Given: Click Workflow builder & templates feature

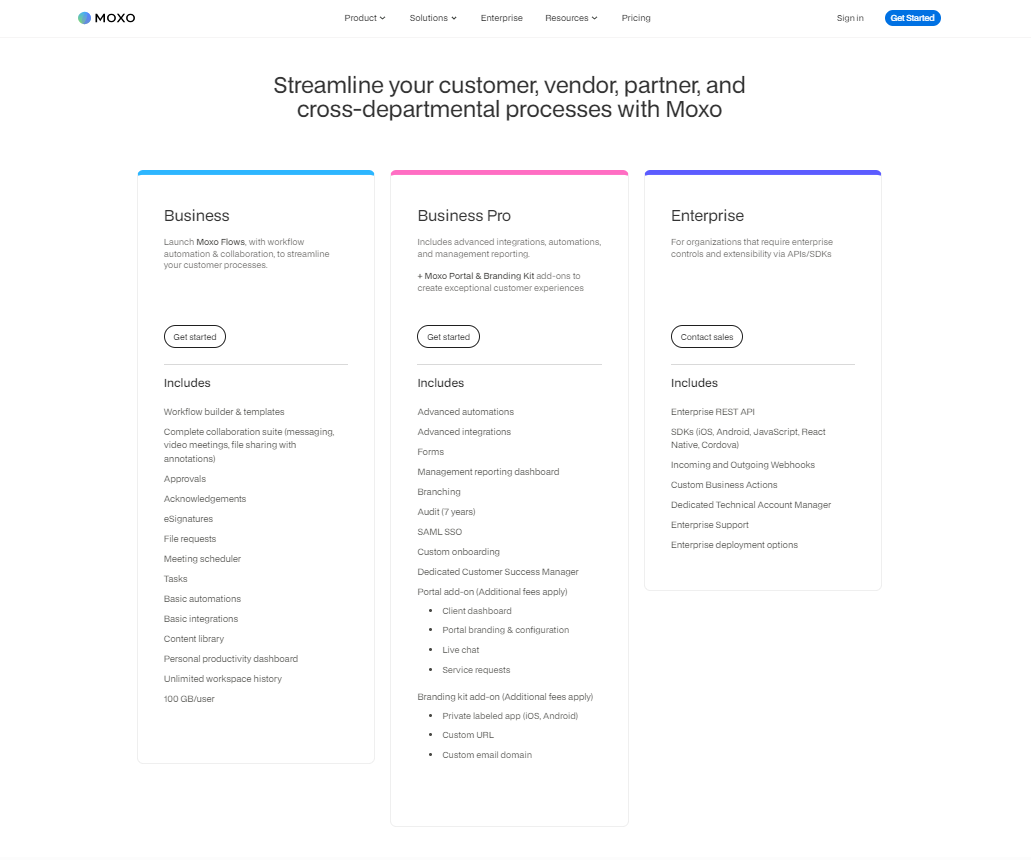Looking at the screenshot, I should tap(224, 411).
